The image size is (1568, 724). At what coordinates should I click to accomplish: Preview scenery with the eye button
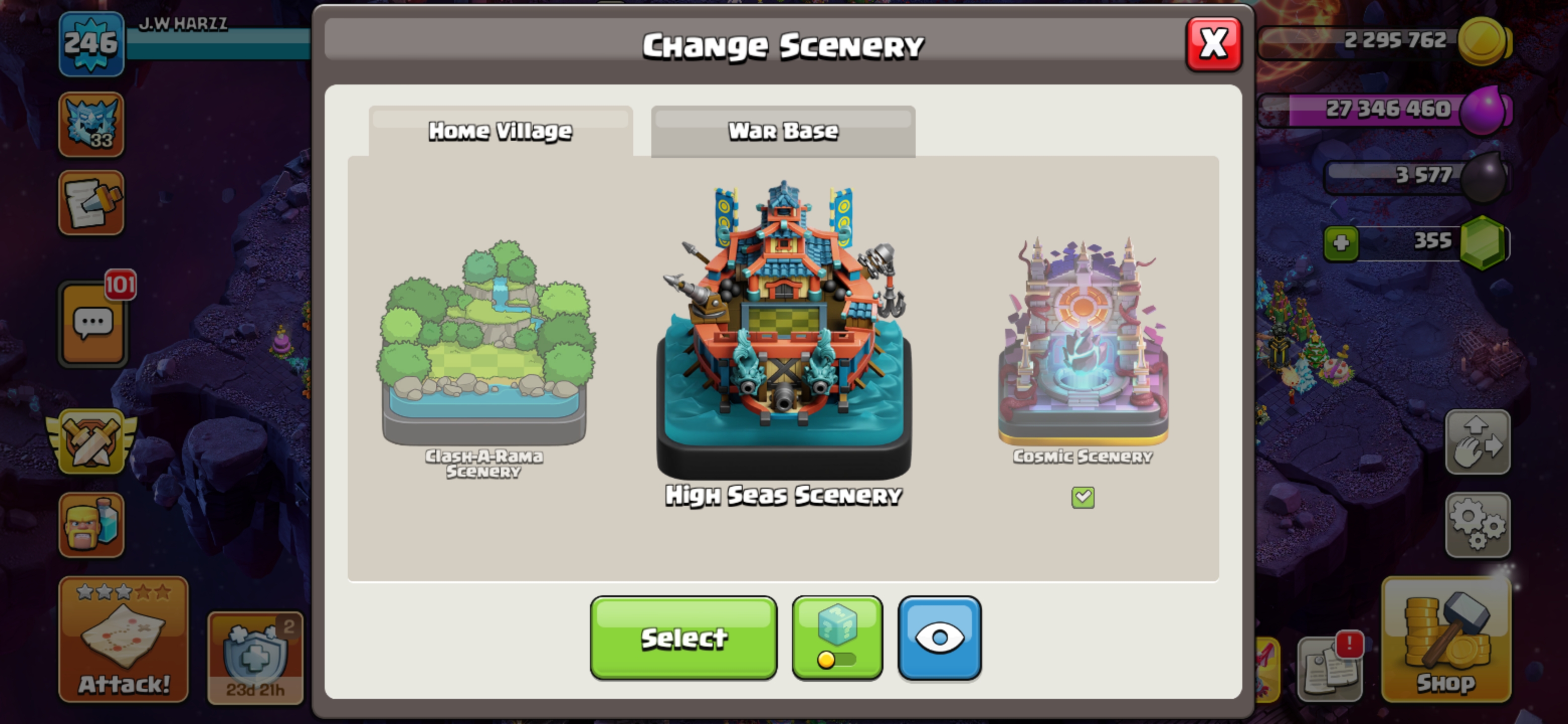pos(939,637)
